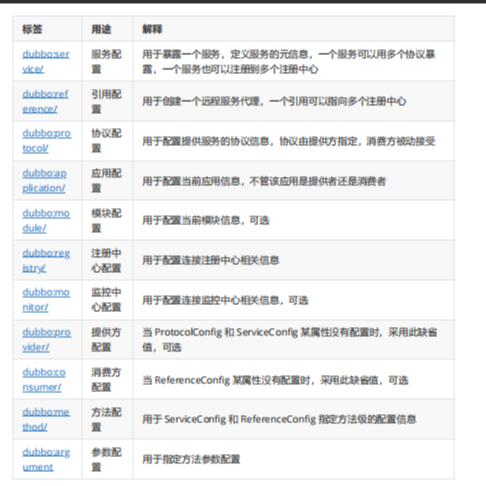Select the 模块配置 cell
This screenshot has height=486, width=486.
[x=106, y=220]
